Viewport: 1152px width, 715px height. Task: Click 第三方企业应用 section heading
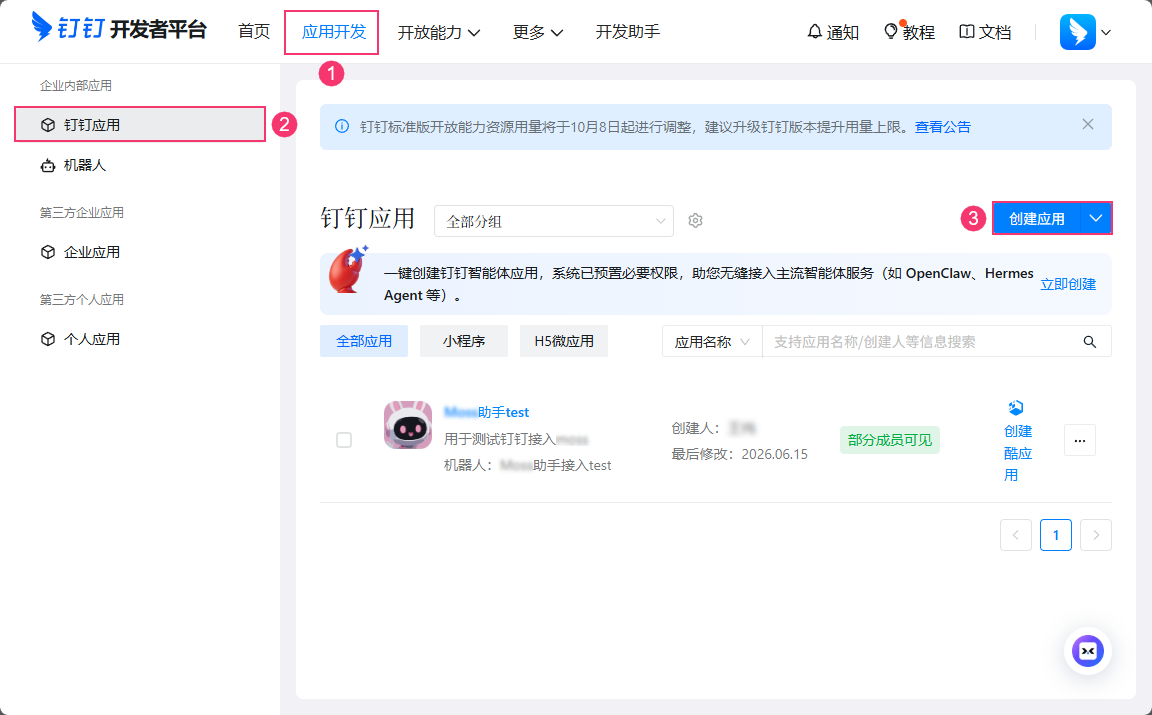[82, 212]
